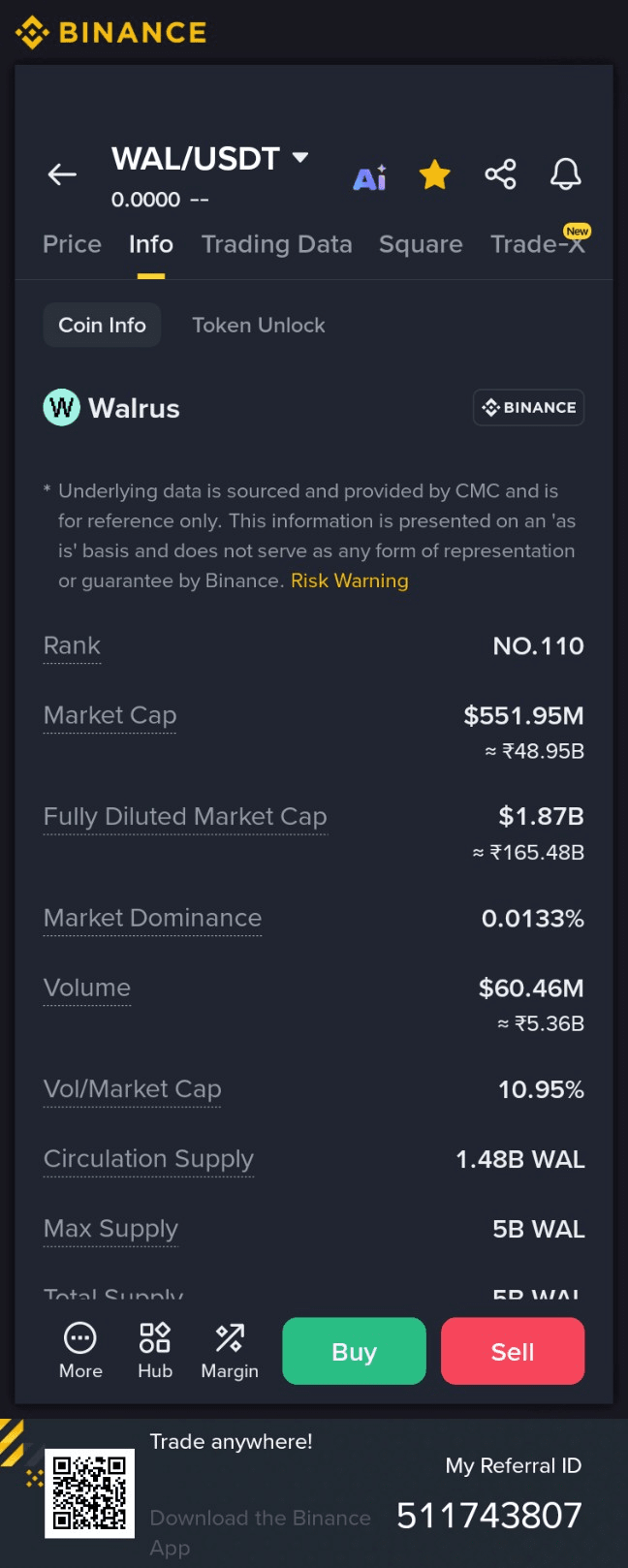This screenshot has width=628, height=1568.
Task: Open the Trade-X tab
Action: pyautogui.click(x=537, y=244)
